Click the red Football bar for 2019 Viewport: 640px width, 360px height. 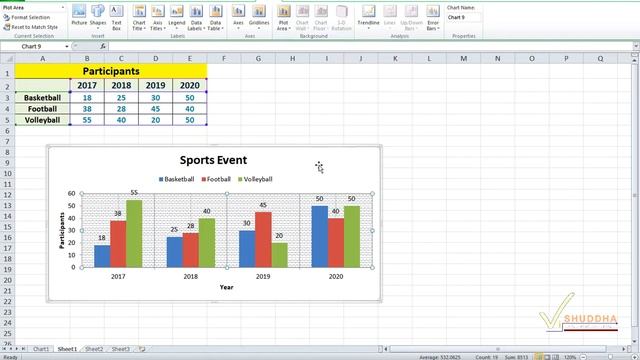[x=263, y=240]
